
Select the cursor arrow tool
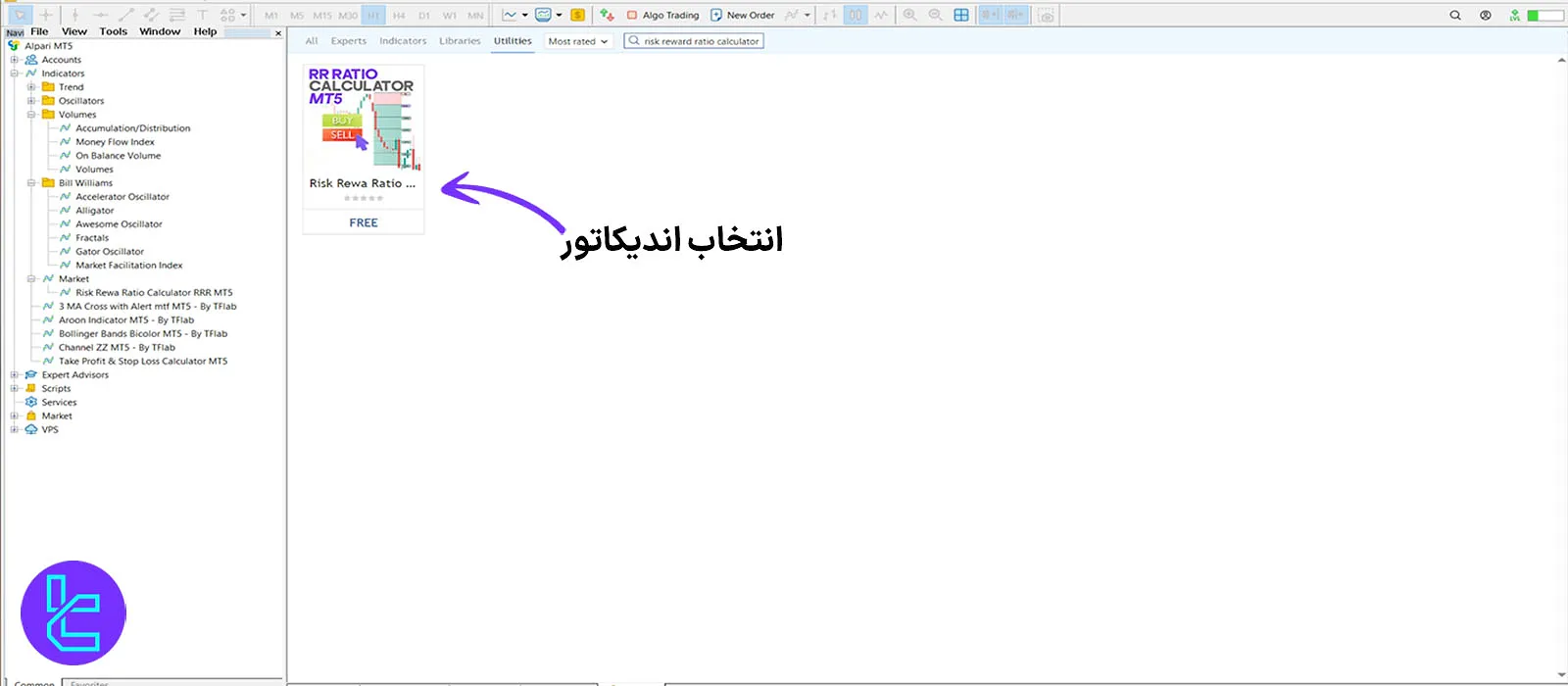pos(20,15)
